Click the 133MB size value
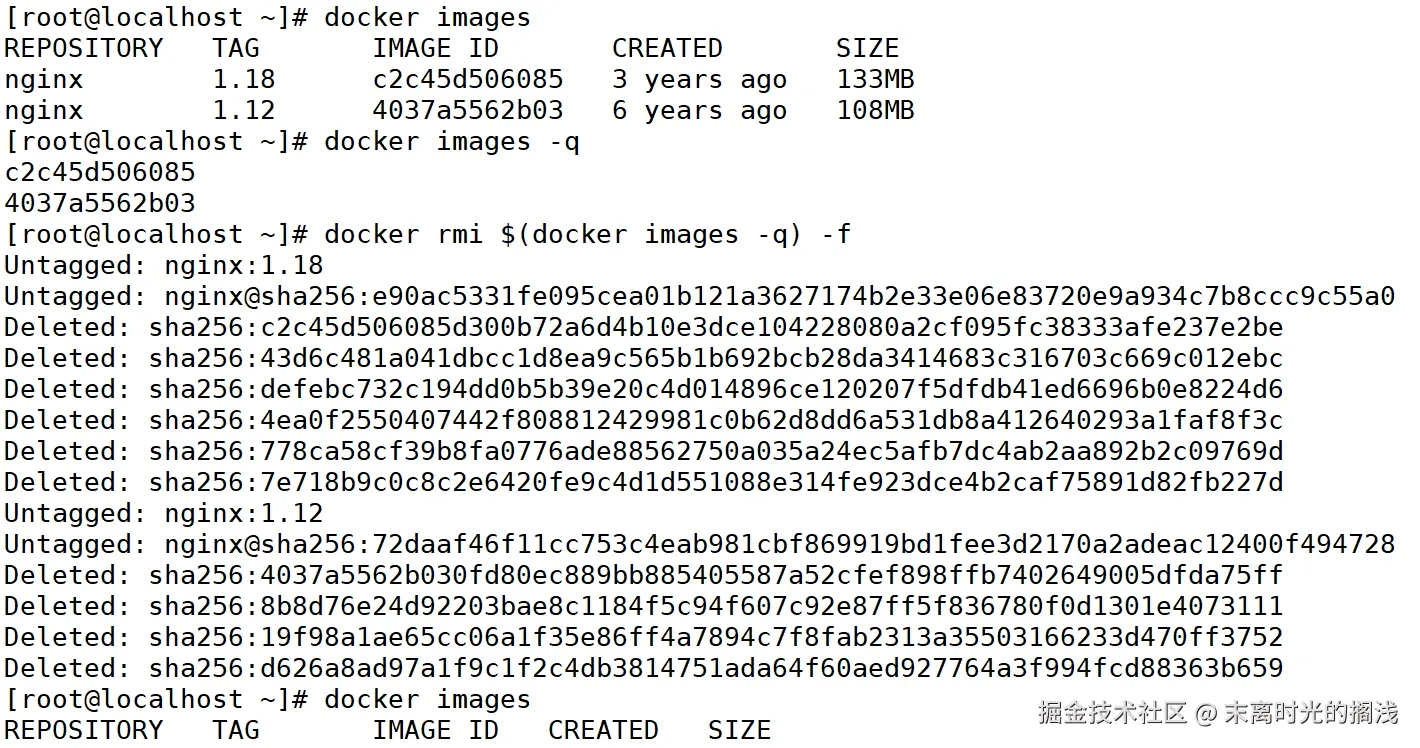1420x748 pixels. [875, 80]
